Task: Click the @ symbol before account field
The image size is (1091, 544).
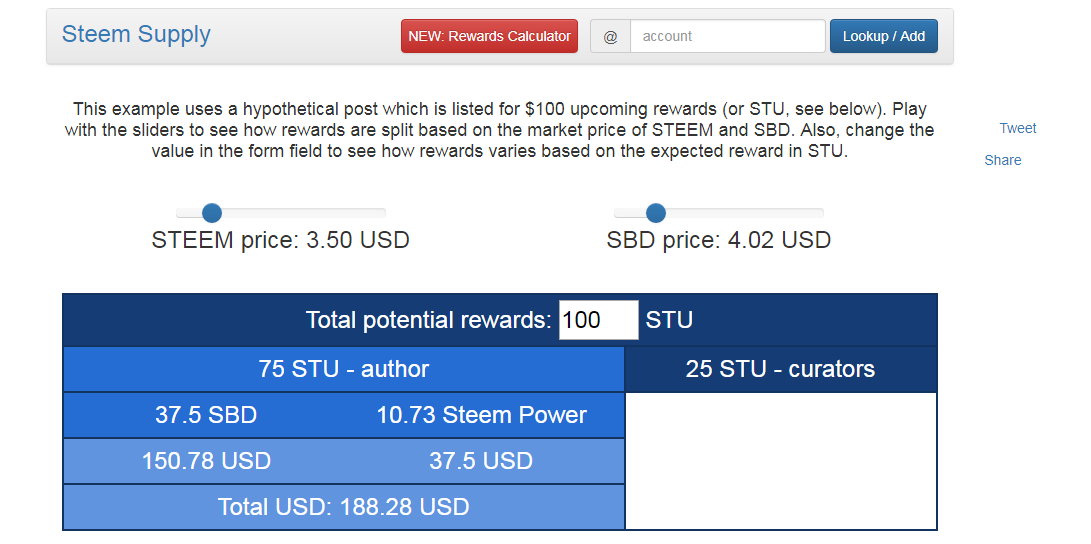Action: [610, 36]
